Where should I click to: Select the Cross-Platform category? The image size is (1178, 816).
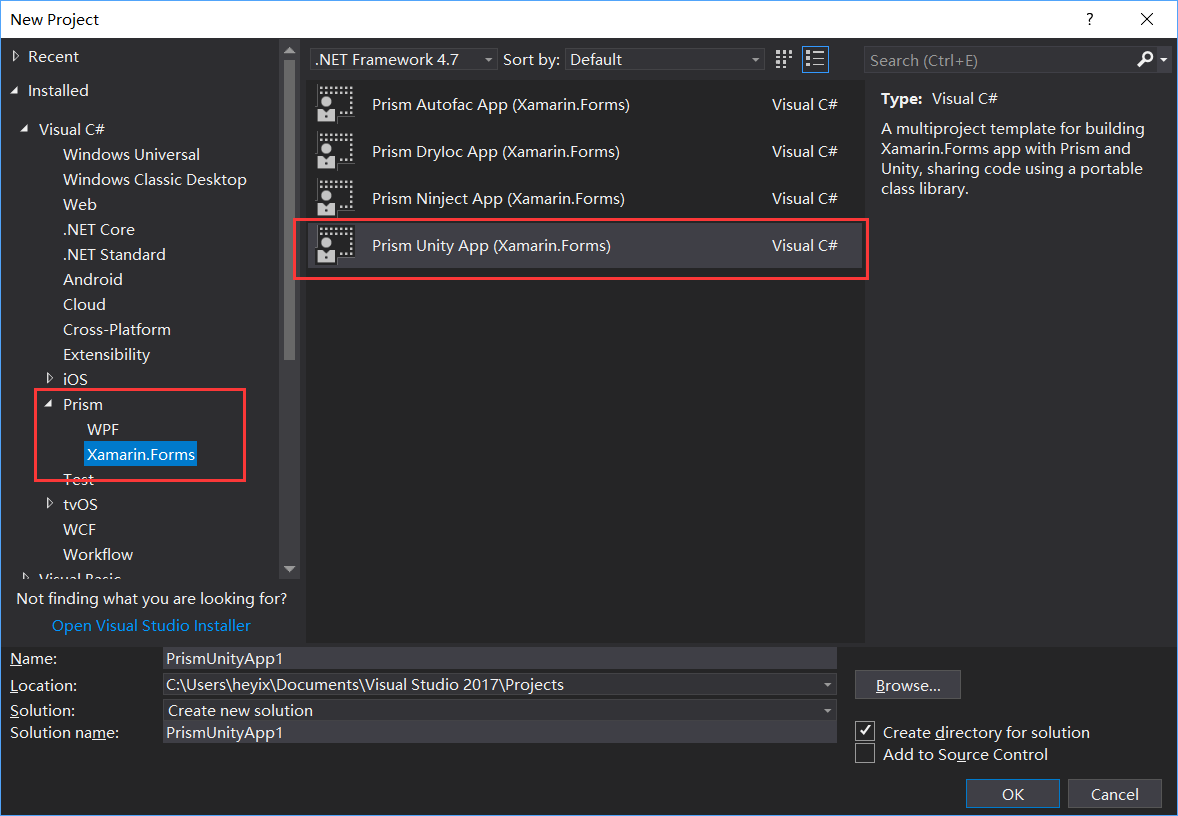[x=116, y=329]
